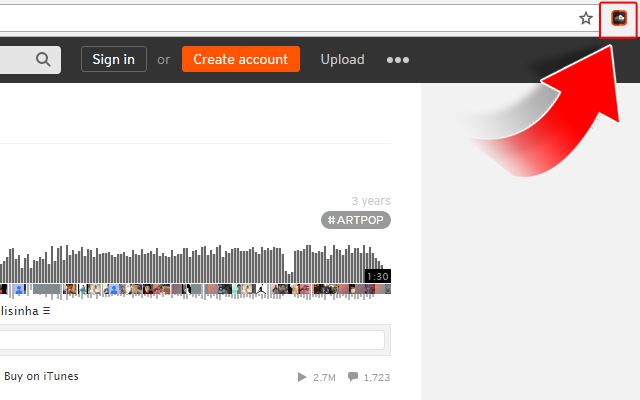This screenshot has width=640, height=400.
Task: Select the #ARTPOP tag
Action: point(356,220)
